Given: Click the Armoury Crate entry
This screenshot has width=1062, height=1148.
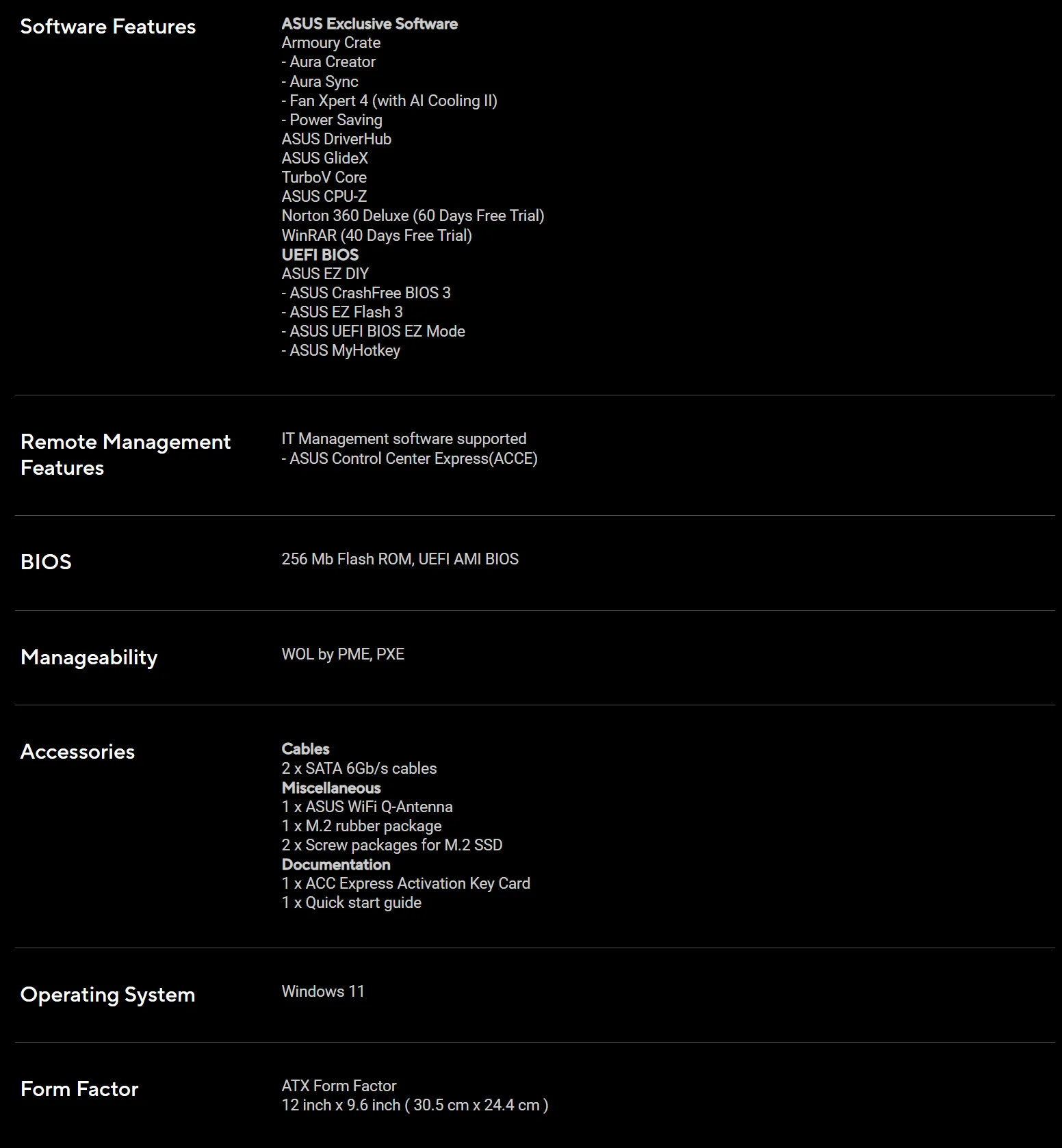Looking at the screenshot, I should 331,43.
